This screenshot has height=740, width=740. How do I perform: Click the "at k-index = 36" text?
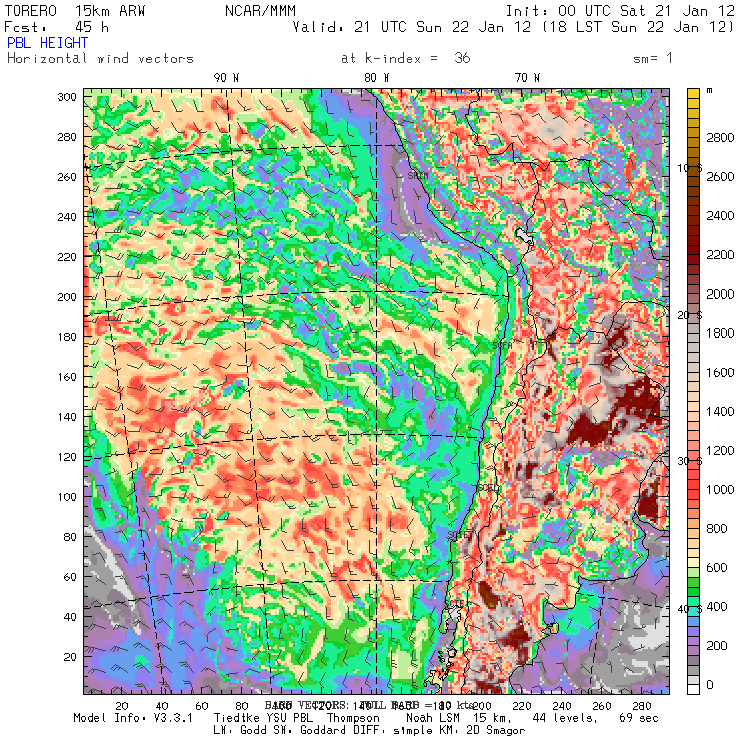coord(405,59)
